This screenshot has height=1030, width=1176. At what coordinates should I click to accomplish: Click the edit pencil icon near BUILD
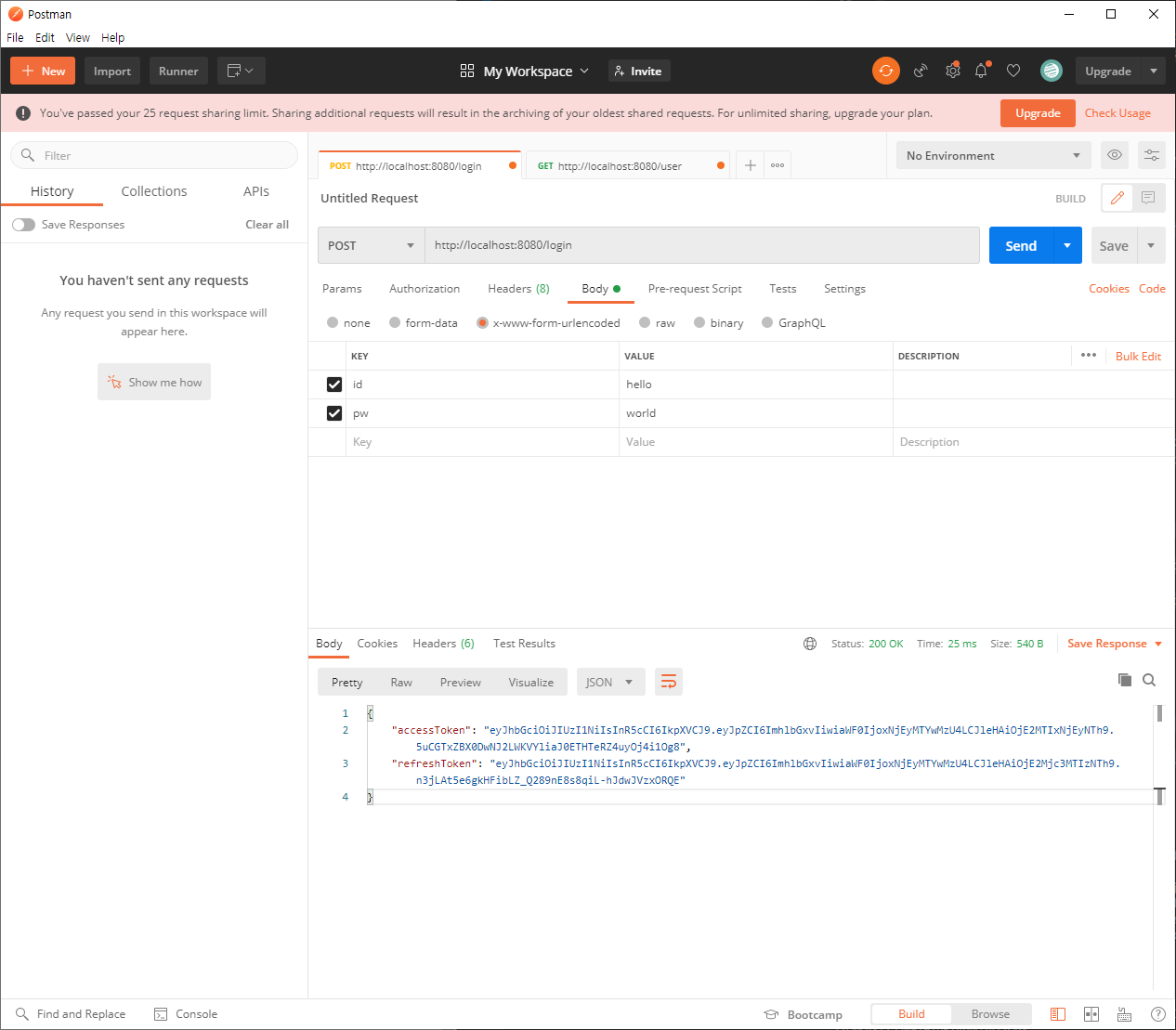pos(1117,198)
